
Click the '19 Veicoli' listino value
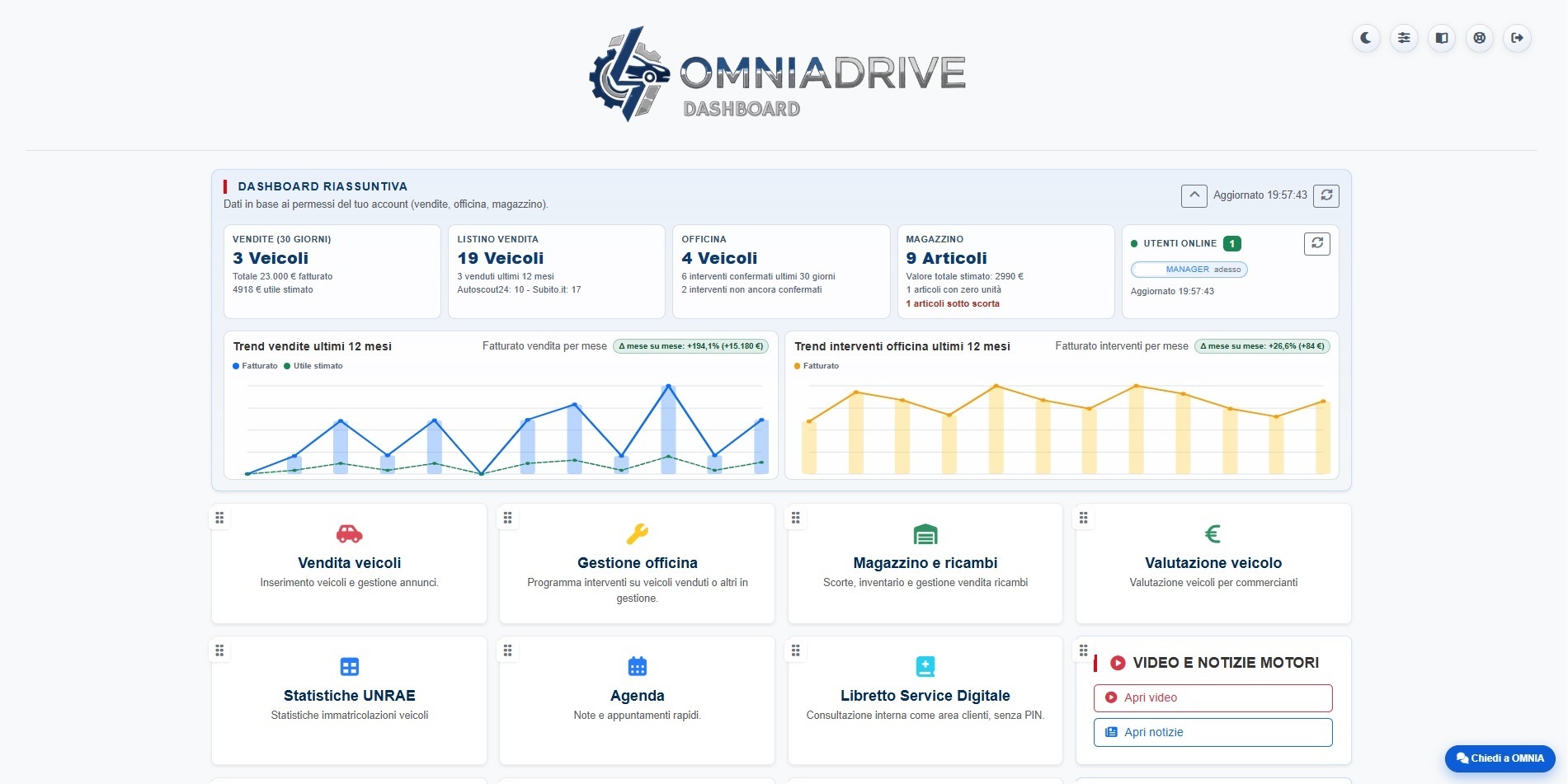coord(501,258)
